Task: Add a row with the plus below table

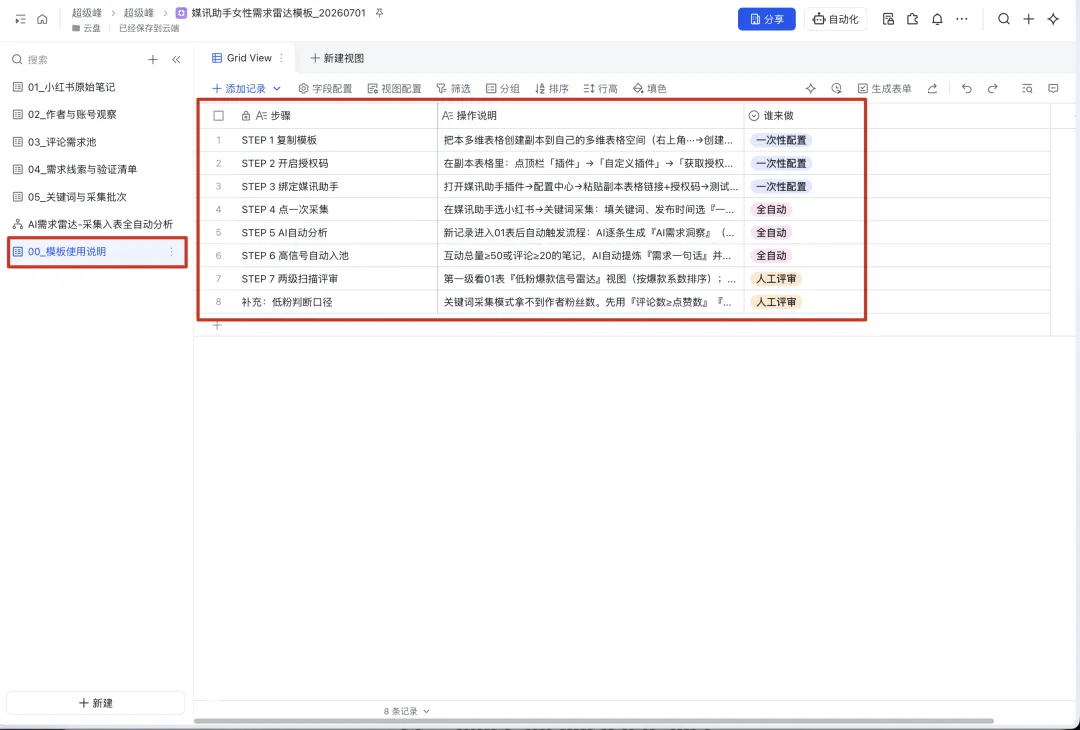Action: click(x=217, y=325)
